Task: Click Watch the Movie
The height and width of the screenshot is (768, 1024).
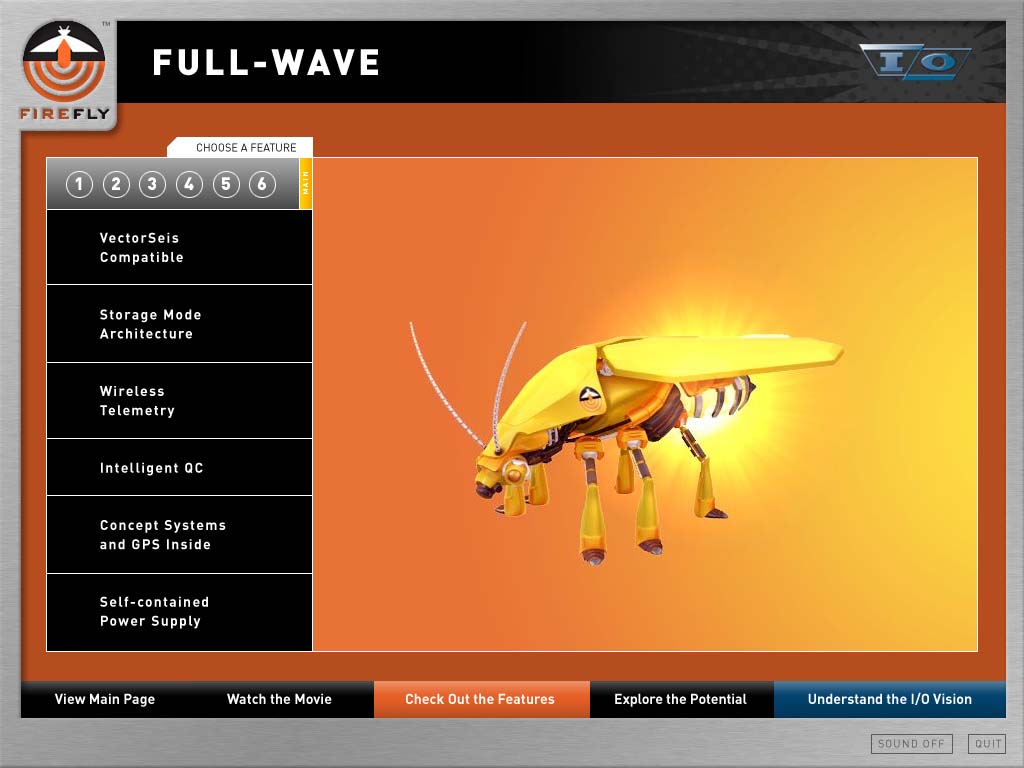Action: (279, 699)
